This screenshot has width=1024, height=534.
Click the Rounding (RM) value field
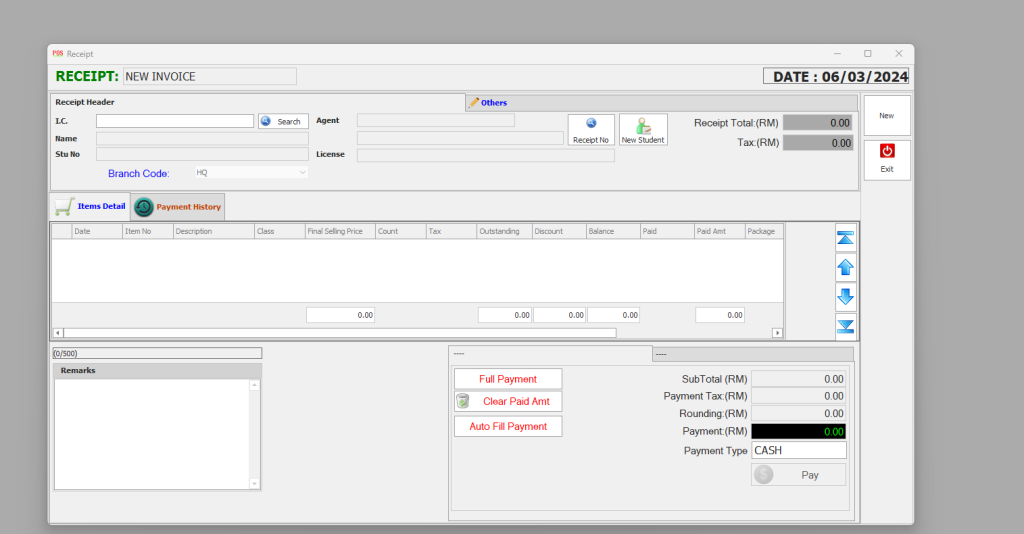coord(799,413)
